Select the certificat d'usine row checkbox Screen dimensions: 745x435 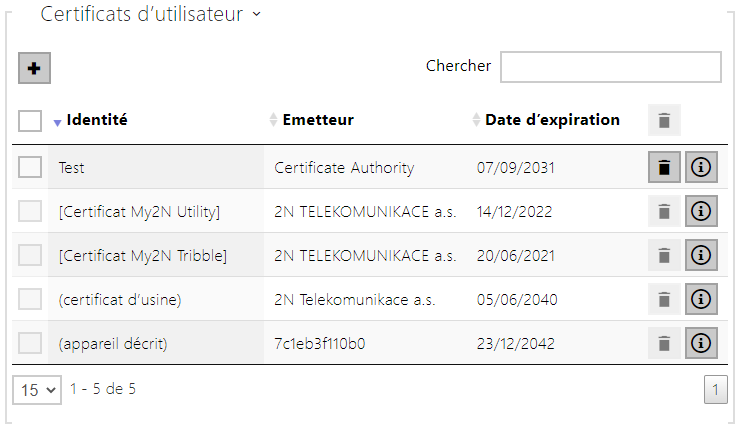point(30,299)
